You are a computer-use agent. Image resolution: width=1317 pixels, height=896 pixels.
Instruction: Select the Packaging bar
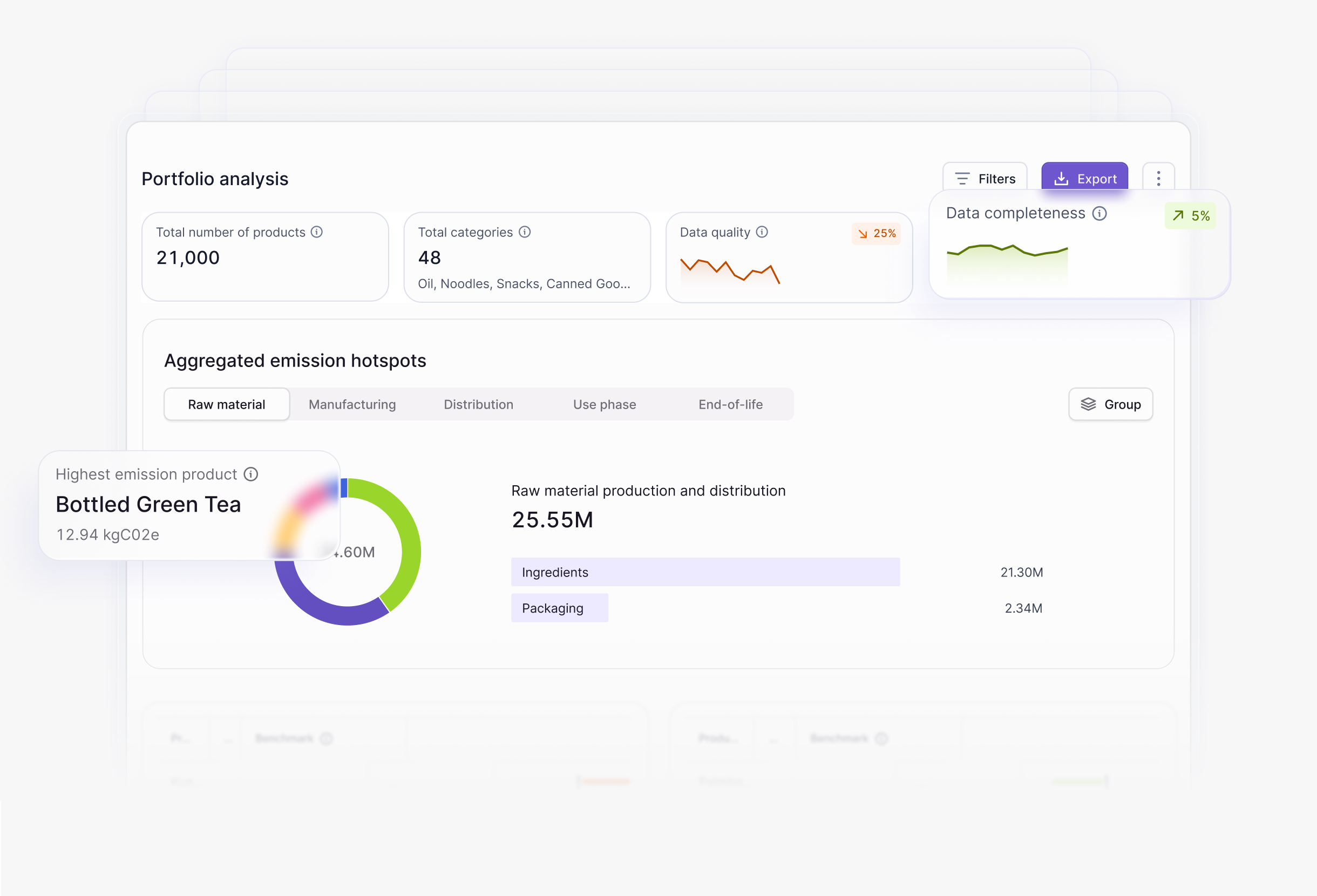[x=559, y=608]
